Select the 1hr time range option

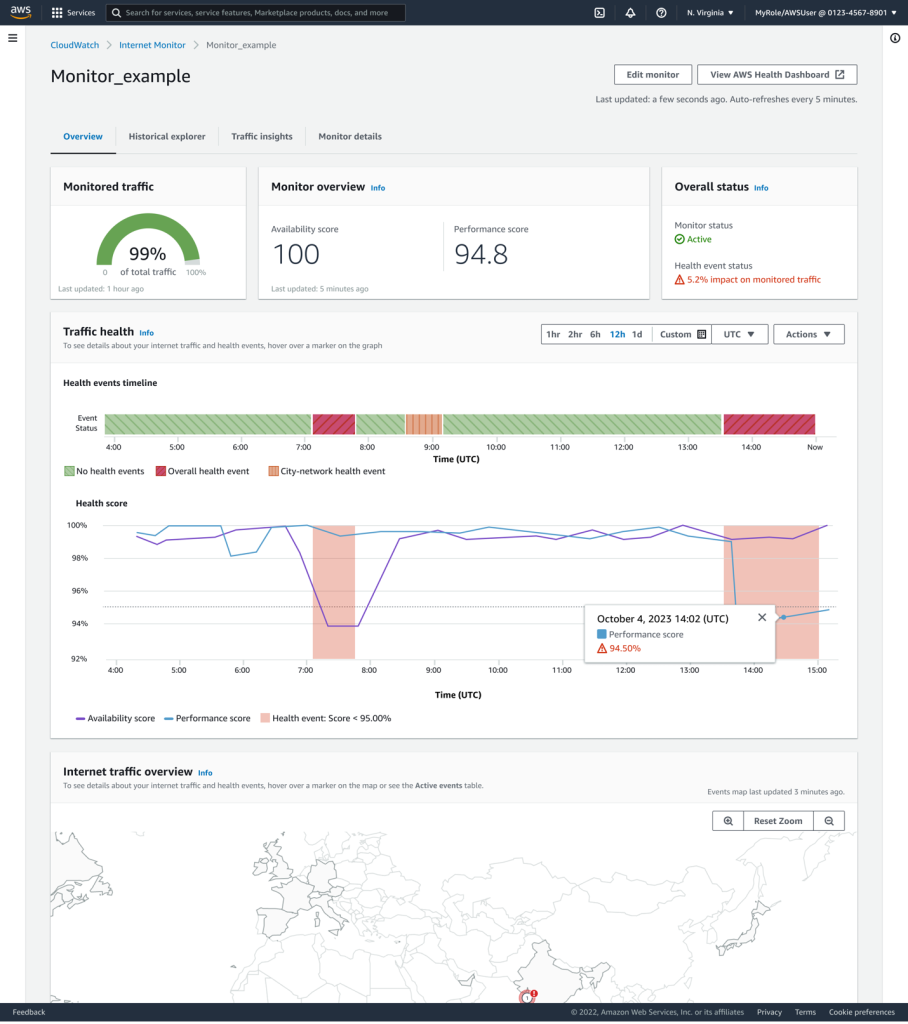pos(554,334)
